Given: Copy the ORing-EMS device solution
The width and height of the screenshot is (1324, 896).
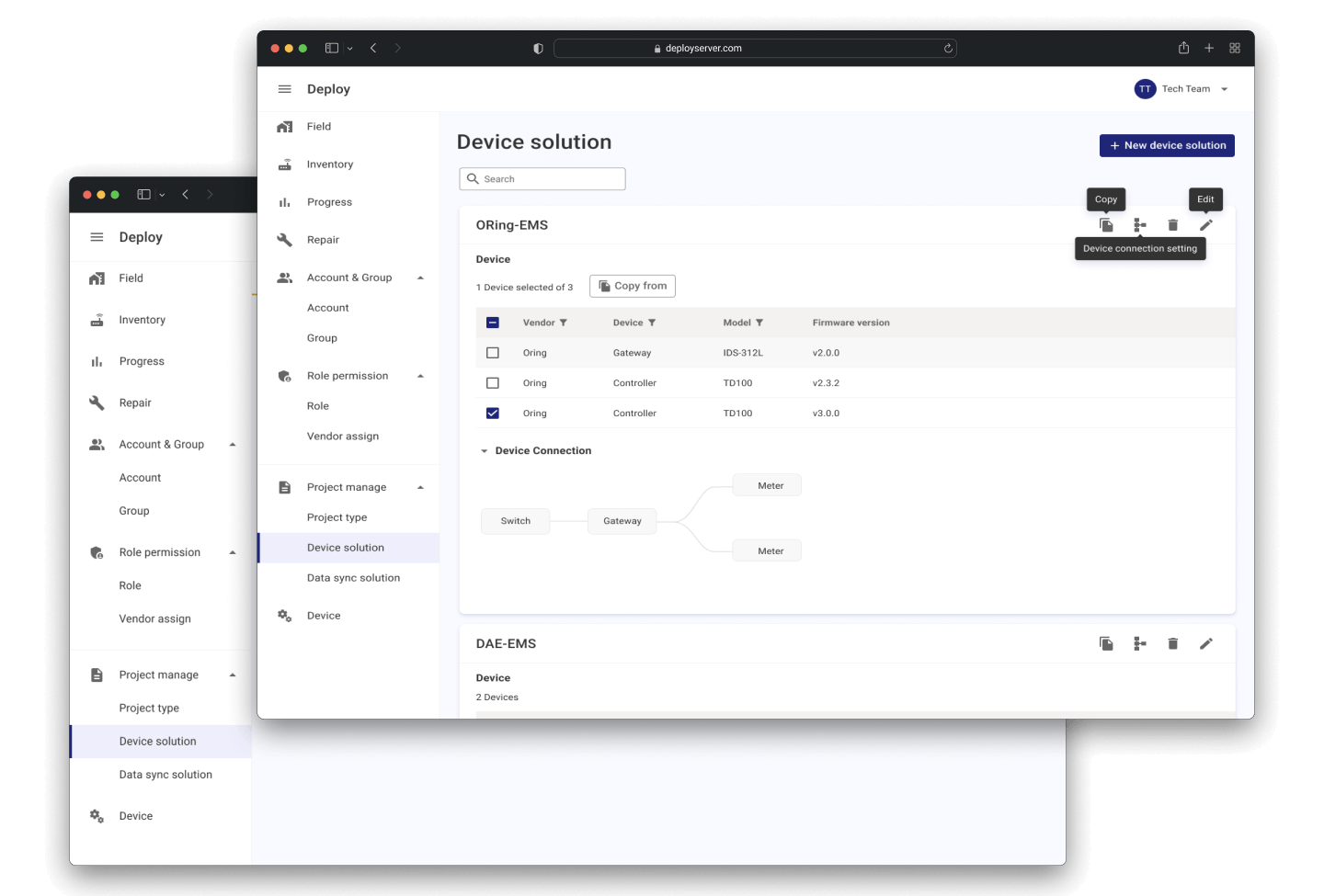Looking at the screenshot, I should [x=1106, y=225].
